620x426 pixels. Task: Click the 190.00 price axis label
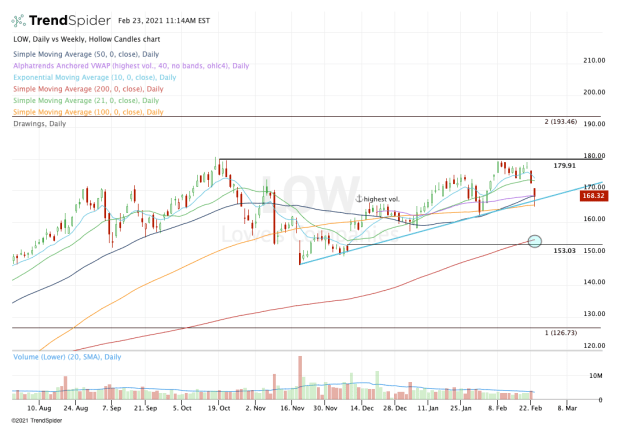coord(594,124)
